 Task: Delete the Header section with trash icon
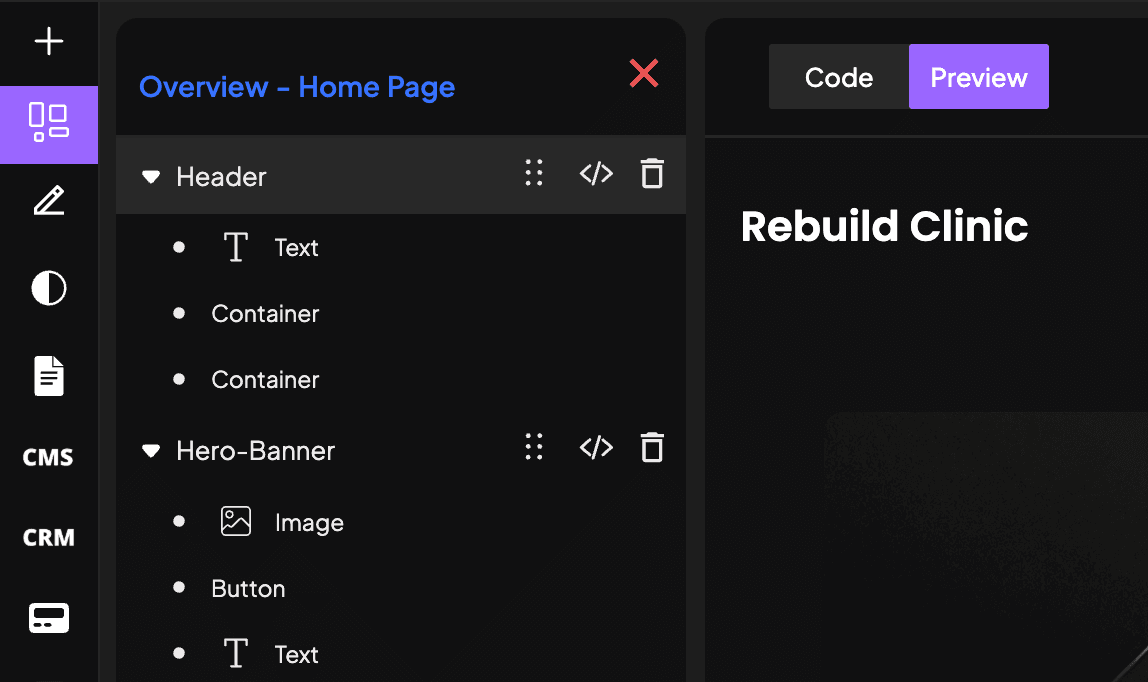pos(652,174)
